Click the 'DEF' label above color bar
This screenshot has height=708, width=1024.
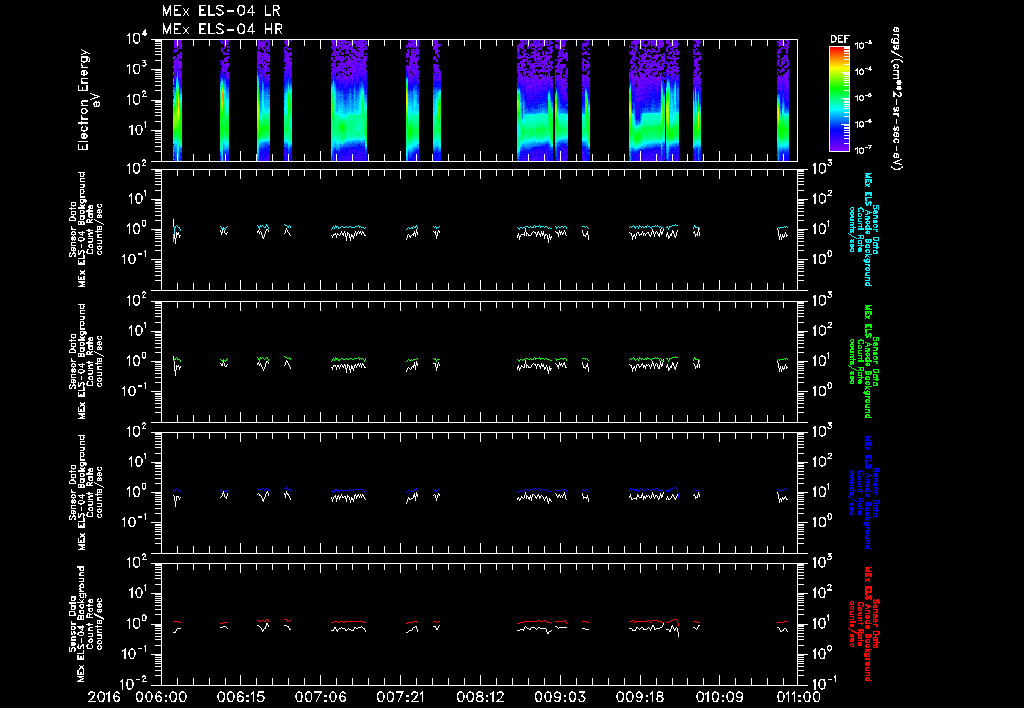click(x=839, y=39)
